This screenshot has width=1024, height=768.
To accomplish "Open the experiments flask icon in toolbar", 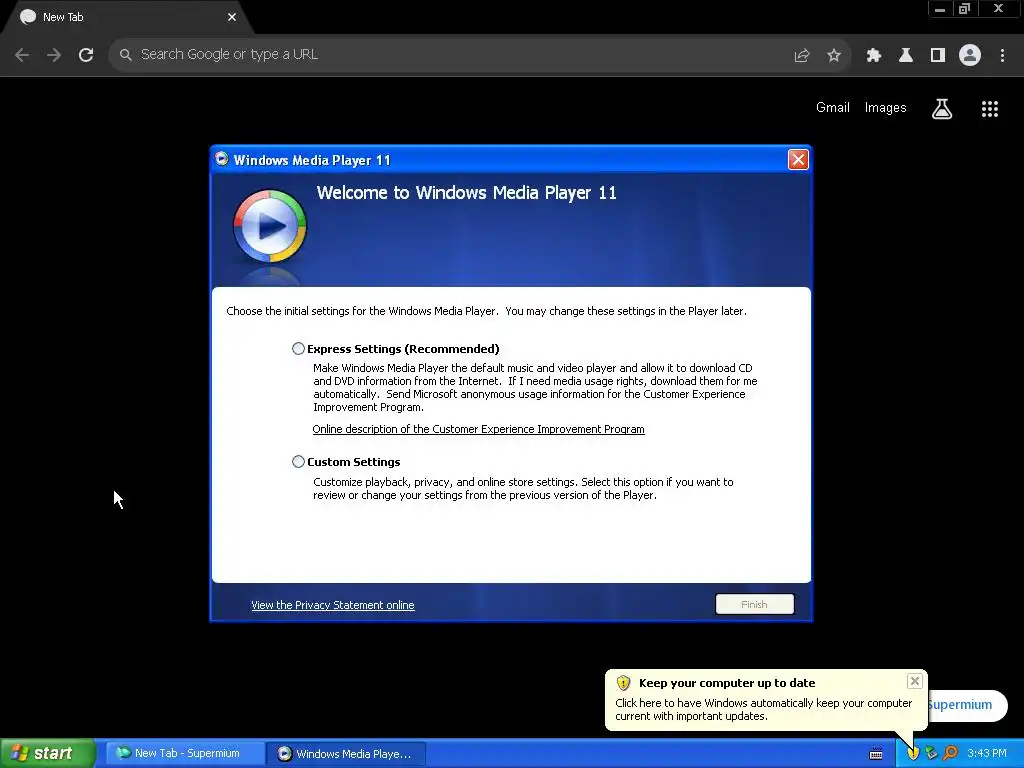I will tap(906, 55).
